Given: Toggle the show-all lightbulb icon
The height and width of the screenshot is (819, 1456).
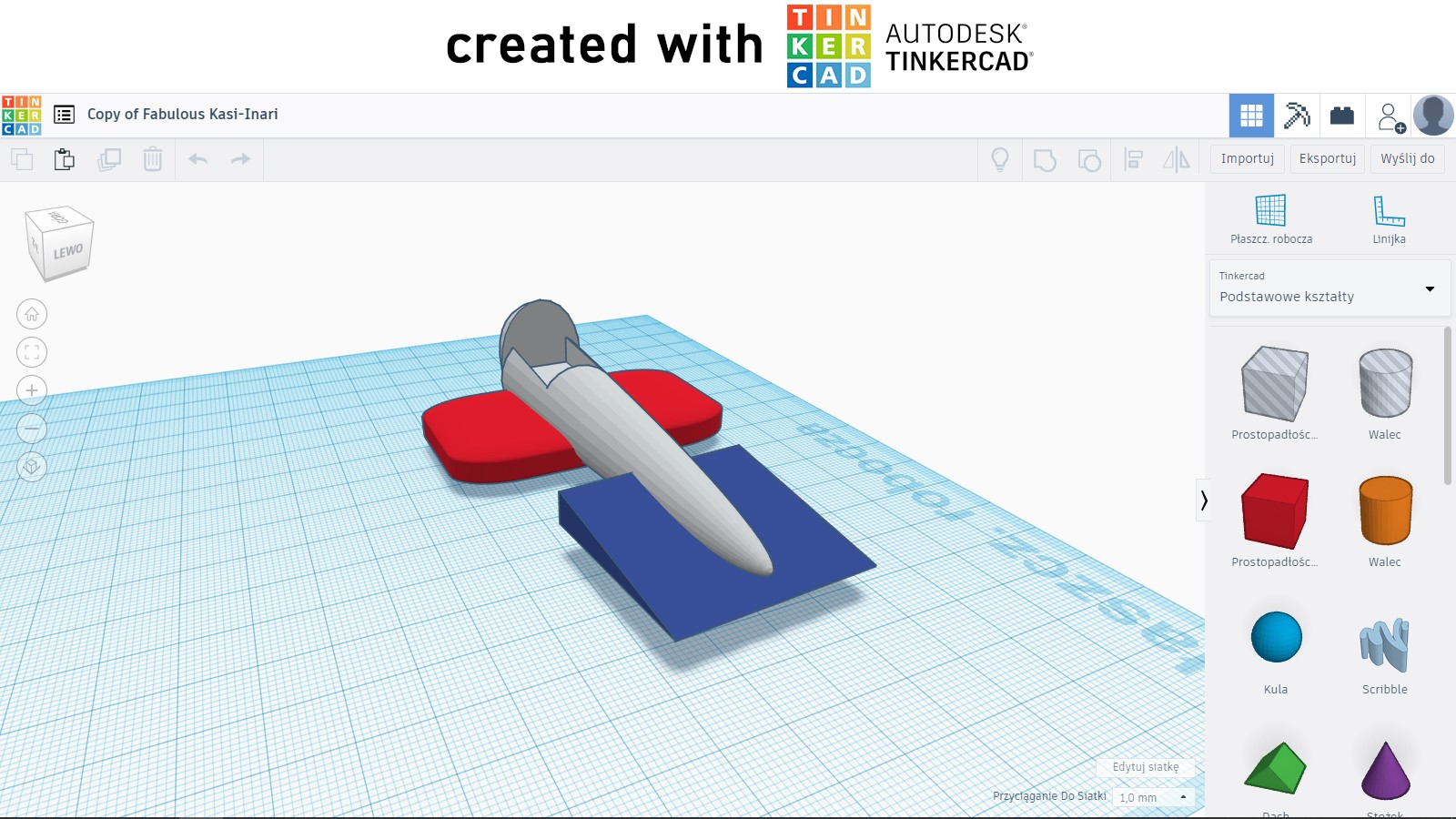Looking at the screenshot, I should tap(1000, 160).
